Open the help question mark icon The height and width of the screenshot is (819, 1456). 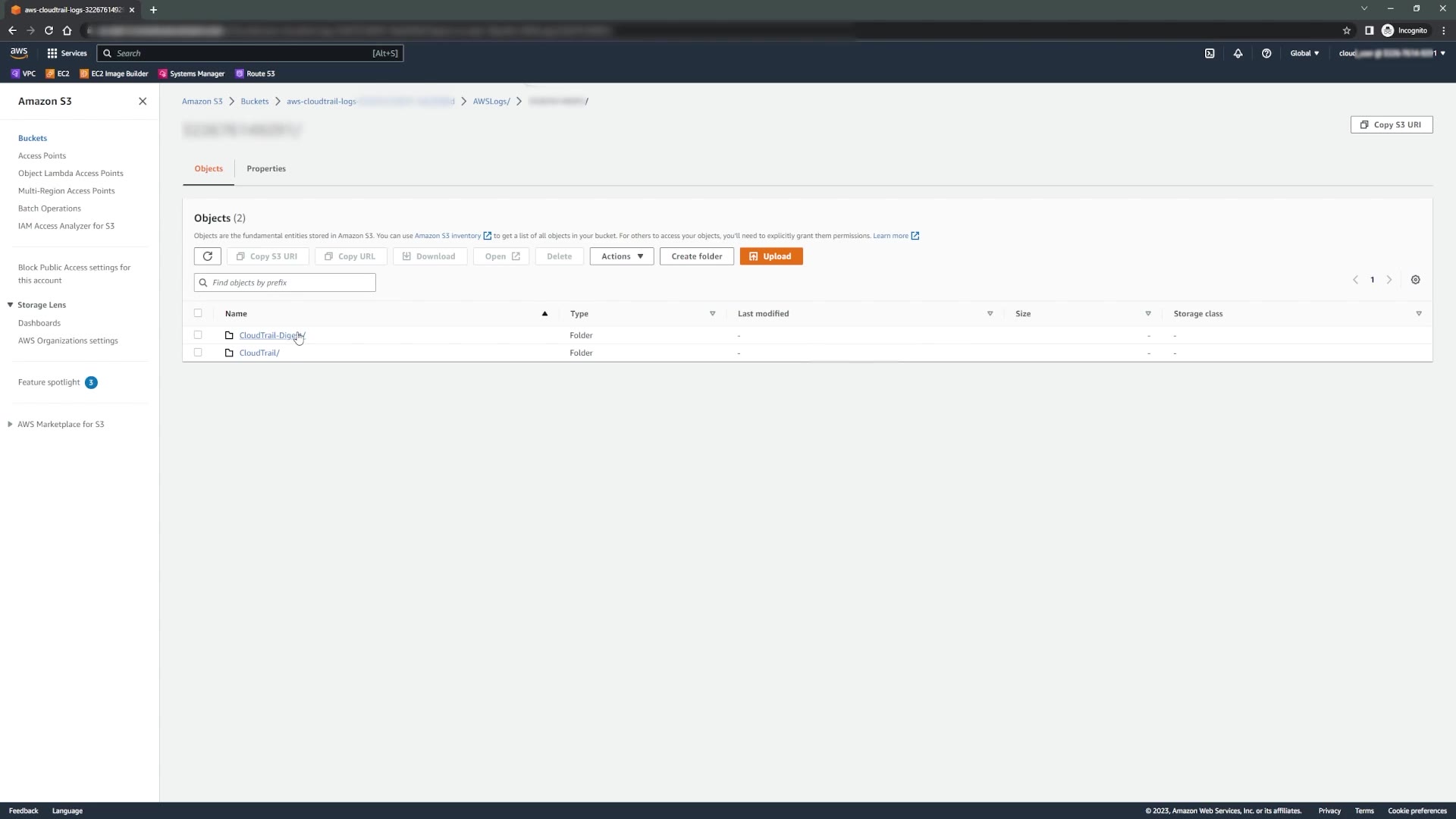point(1266,53)
